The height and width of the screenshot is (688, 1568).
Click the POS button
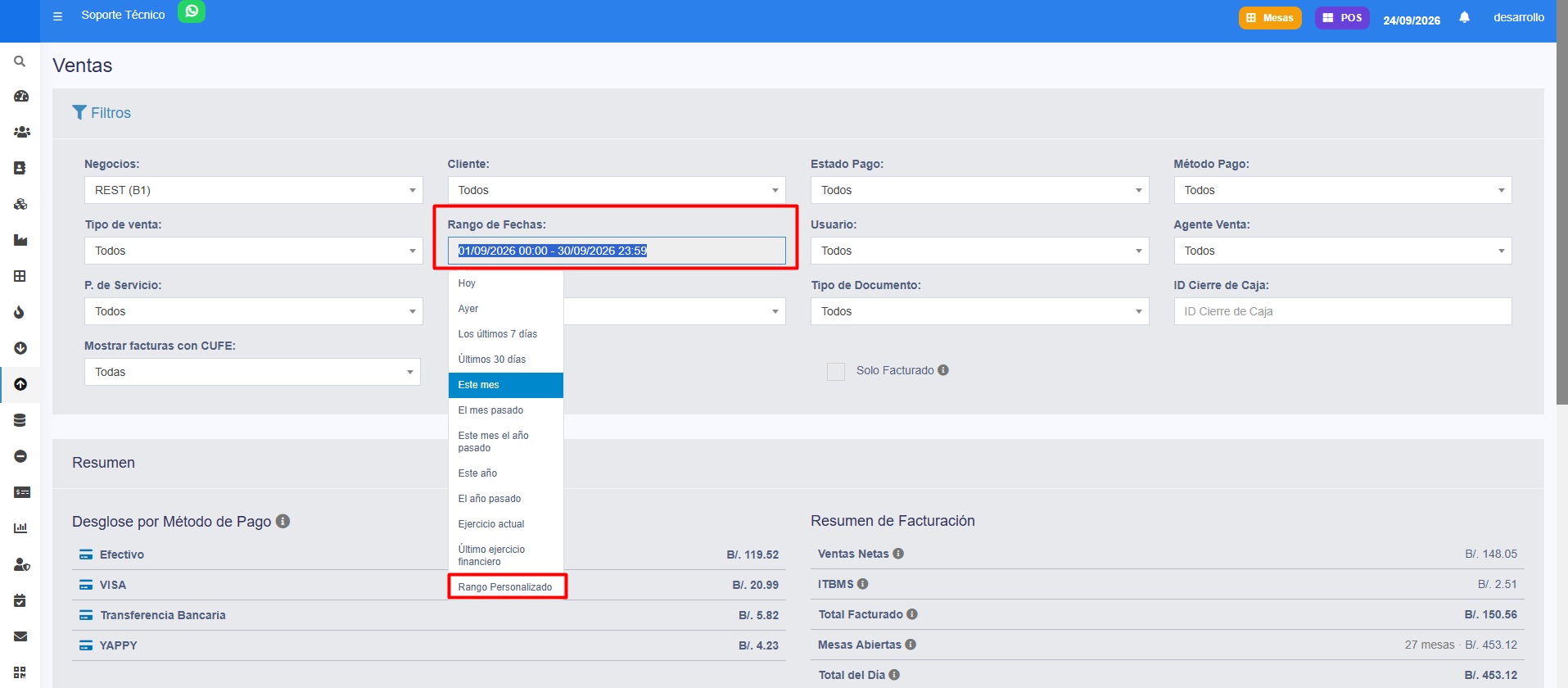tap(1342, 17)
